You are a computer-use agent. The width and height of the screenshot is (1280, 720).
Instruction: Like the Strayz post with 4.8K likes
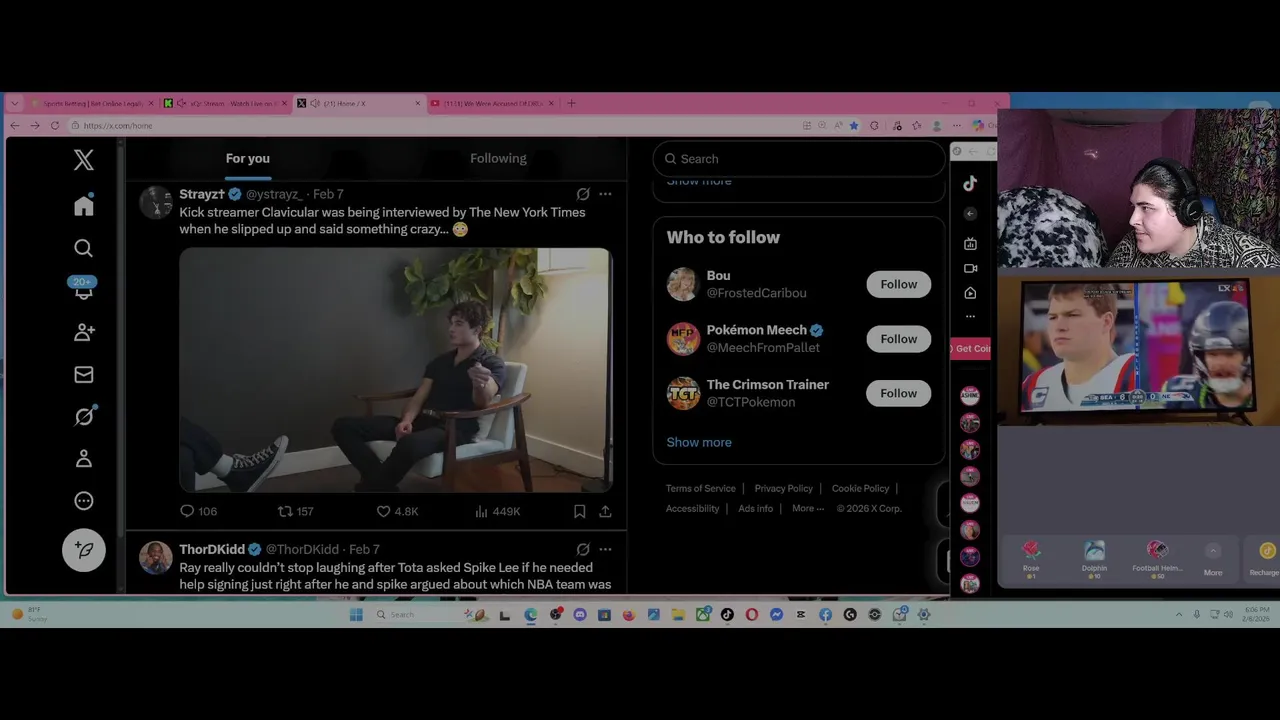click(397, 511)
